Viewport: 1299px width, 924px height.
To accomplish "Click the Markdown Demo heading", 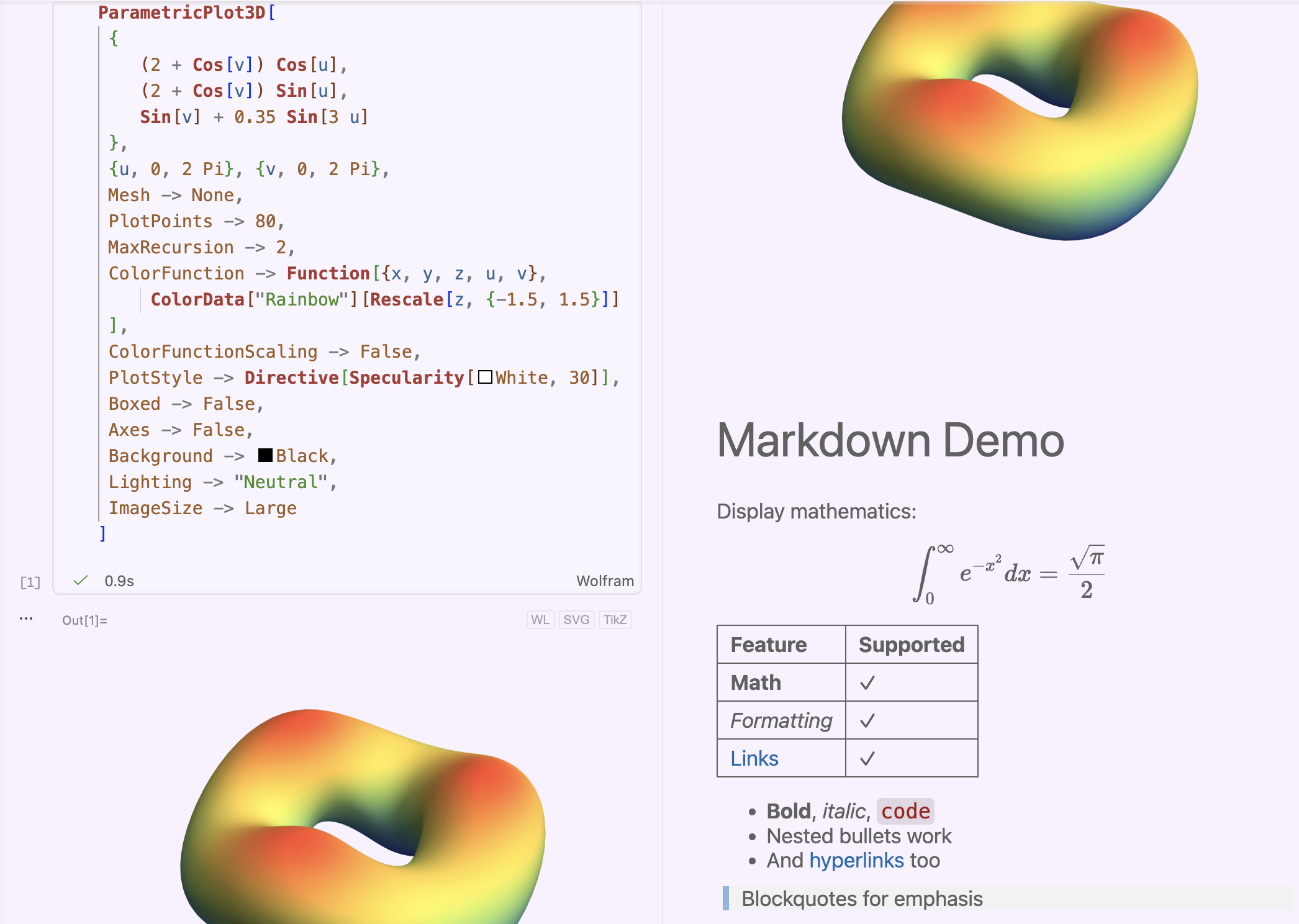I will pyautogui.click(x=890, y=440).
